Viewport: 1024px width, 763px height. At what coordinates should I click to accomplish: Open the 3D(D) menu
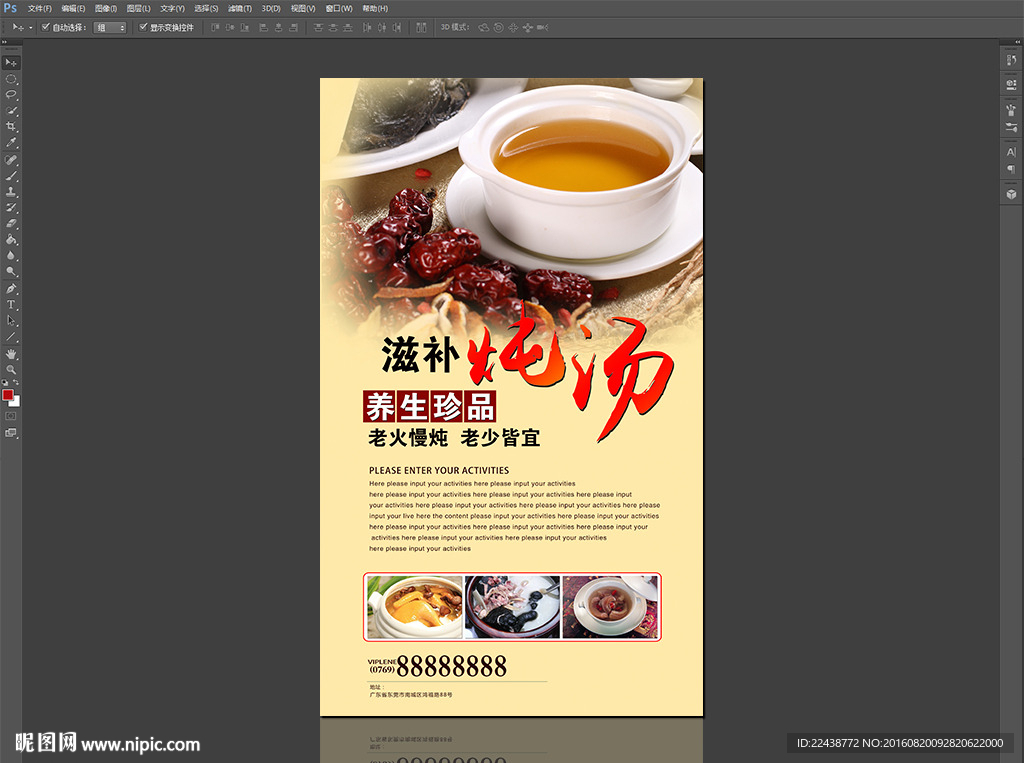[x=271, y=8]
